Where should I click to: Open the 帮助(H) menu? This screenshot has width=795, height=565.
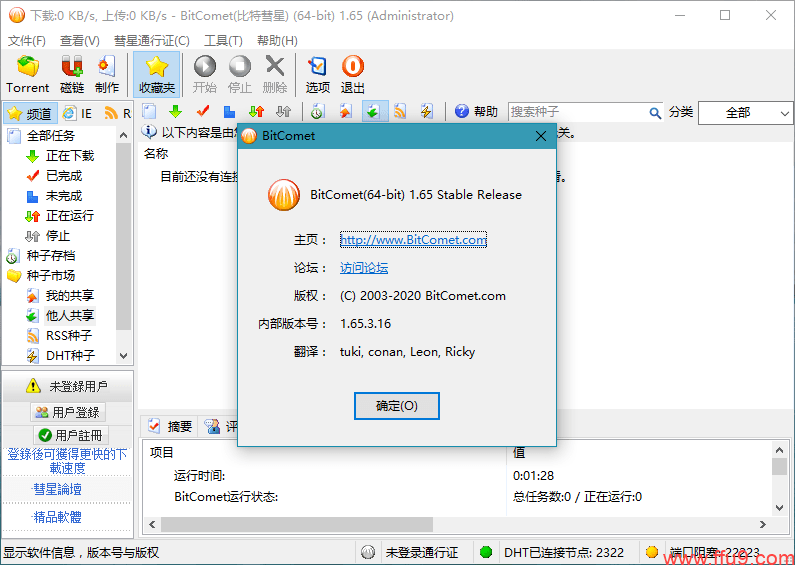[x=277, y=41]
